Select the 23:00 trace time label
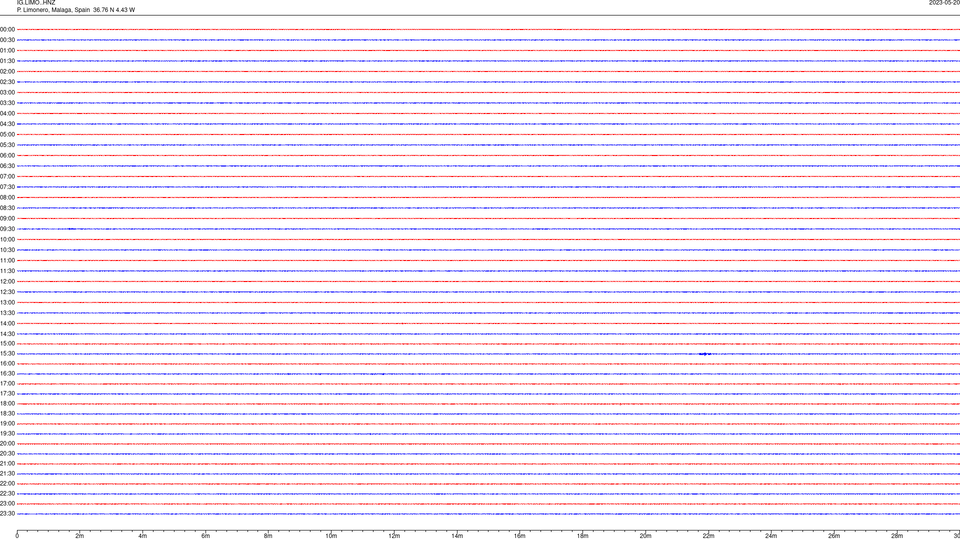 pos(7,504)
